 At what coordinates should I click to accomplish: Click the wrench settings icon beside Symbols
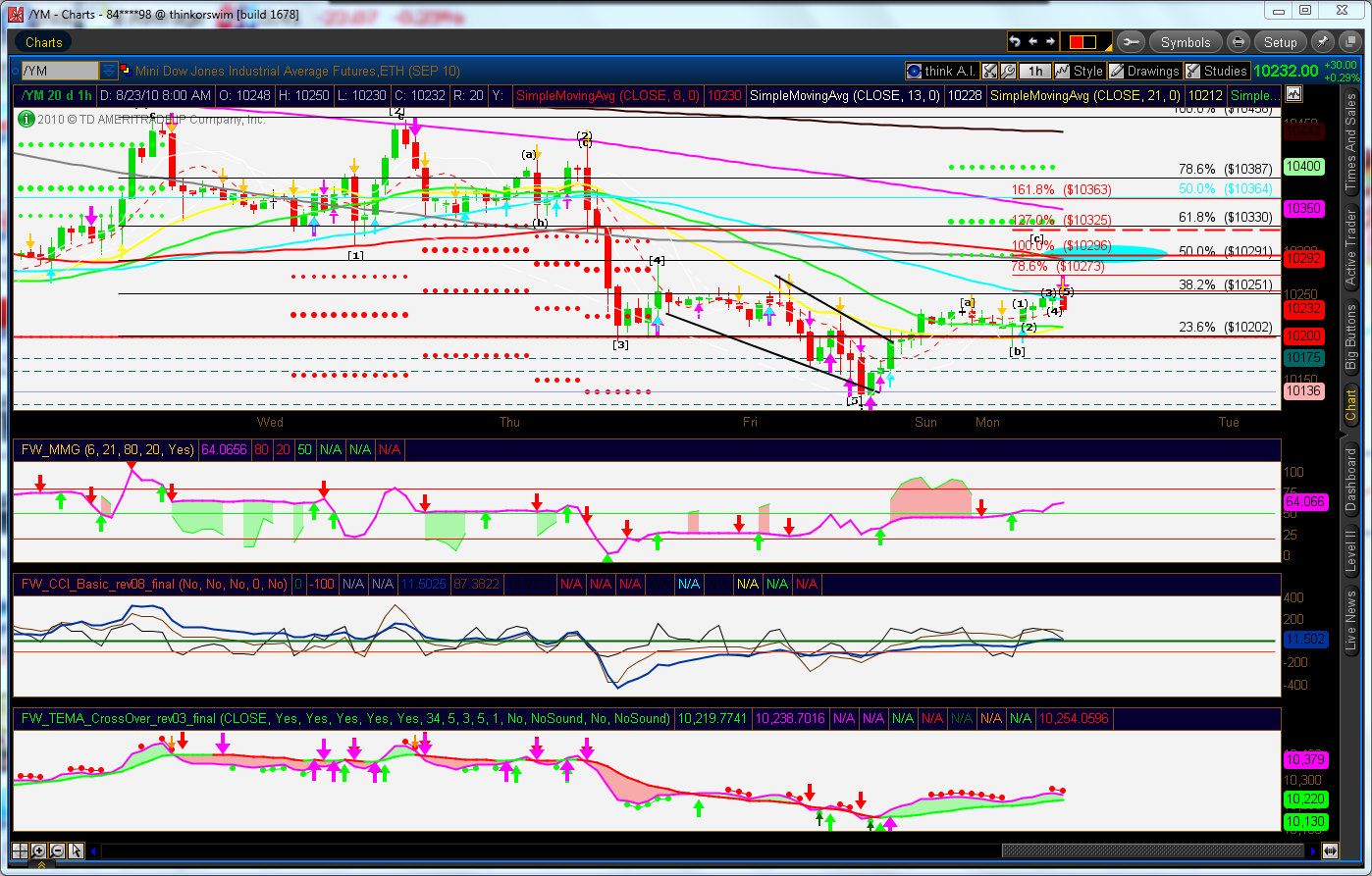tap(1130, 42)
